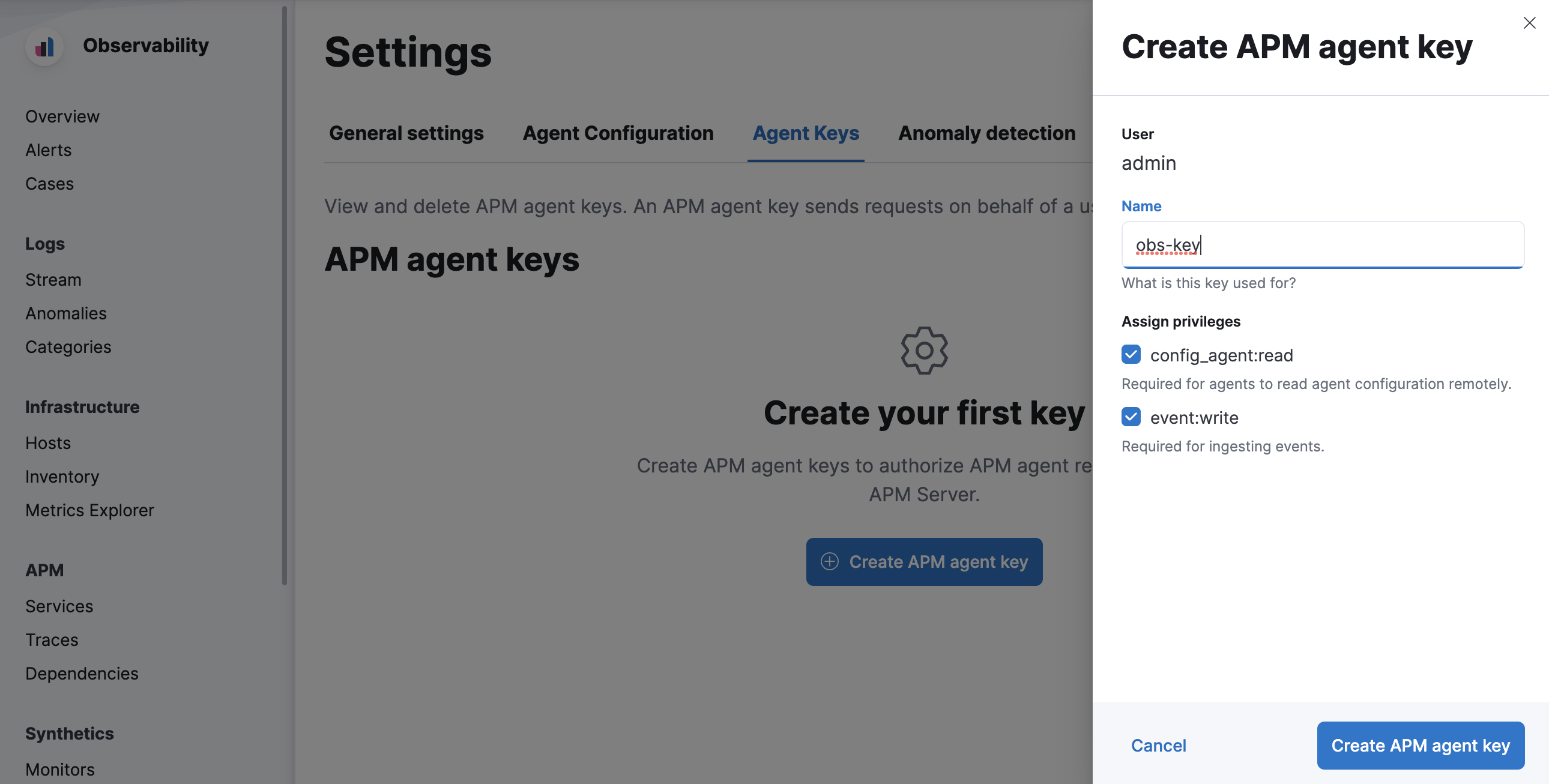Select the Agent Configuration tab
Screen dimensions: 1549x784
pos(617,131)
